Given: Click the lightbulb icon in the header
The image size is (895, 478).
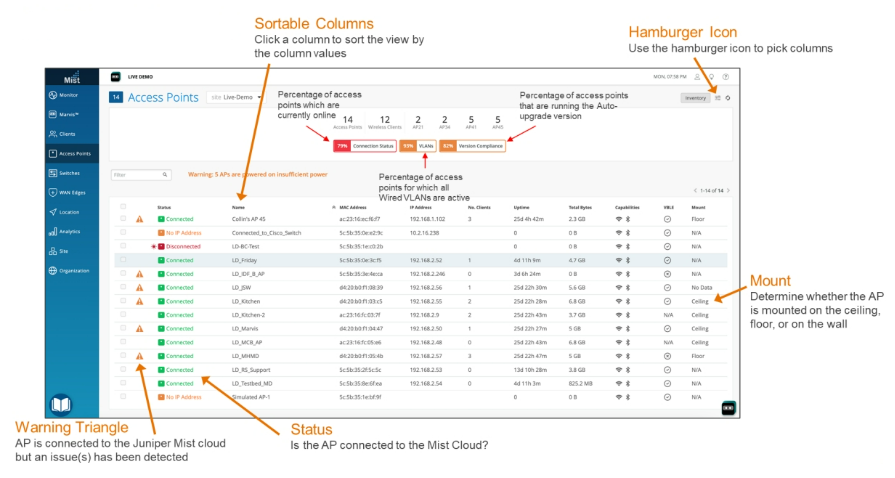Looking at the screenshot, I should tap(711, 77).
